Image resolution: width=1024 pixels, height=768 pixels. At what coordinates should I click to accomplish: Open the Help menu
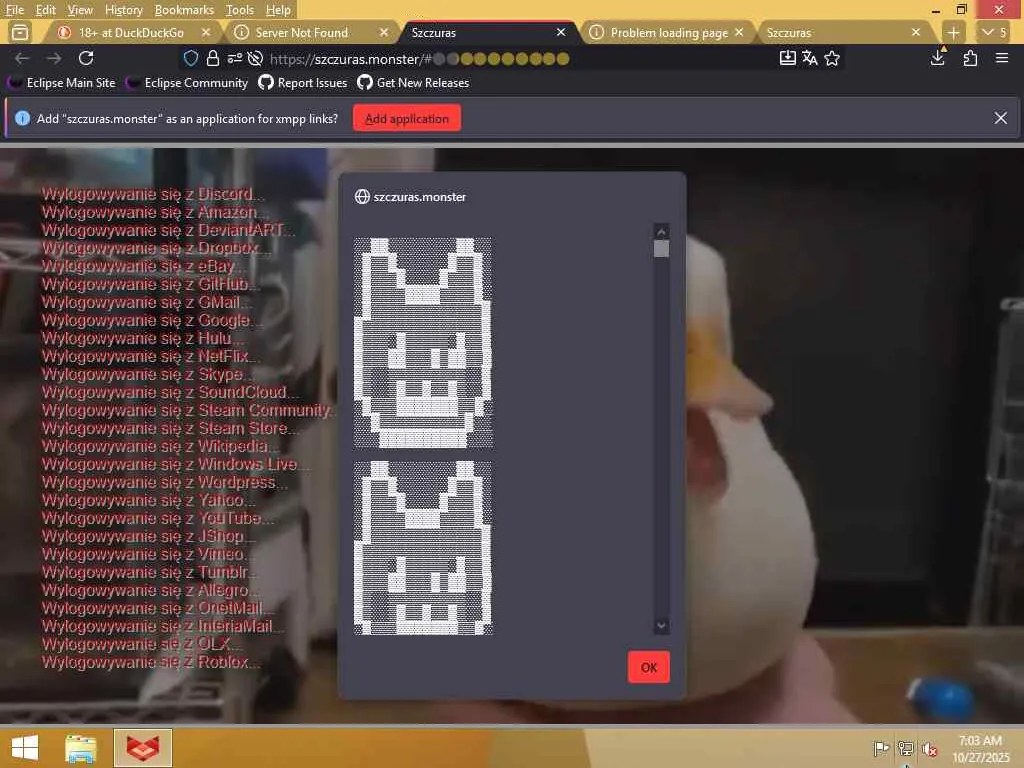click(278, 10)
